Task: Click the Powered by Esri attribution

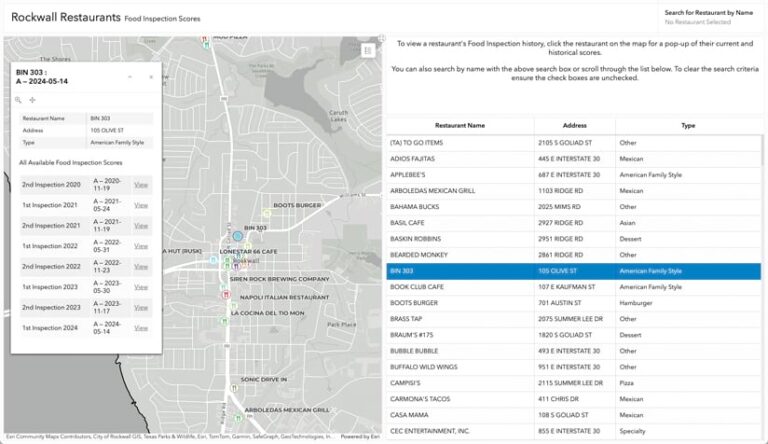Action: (x=360, y=436)
